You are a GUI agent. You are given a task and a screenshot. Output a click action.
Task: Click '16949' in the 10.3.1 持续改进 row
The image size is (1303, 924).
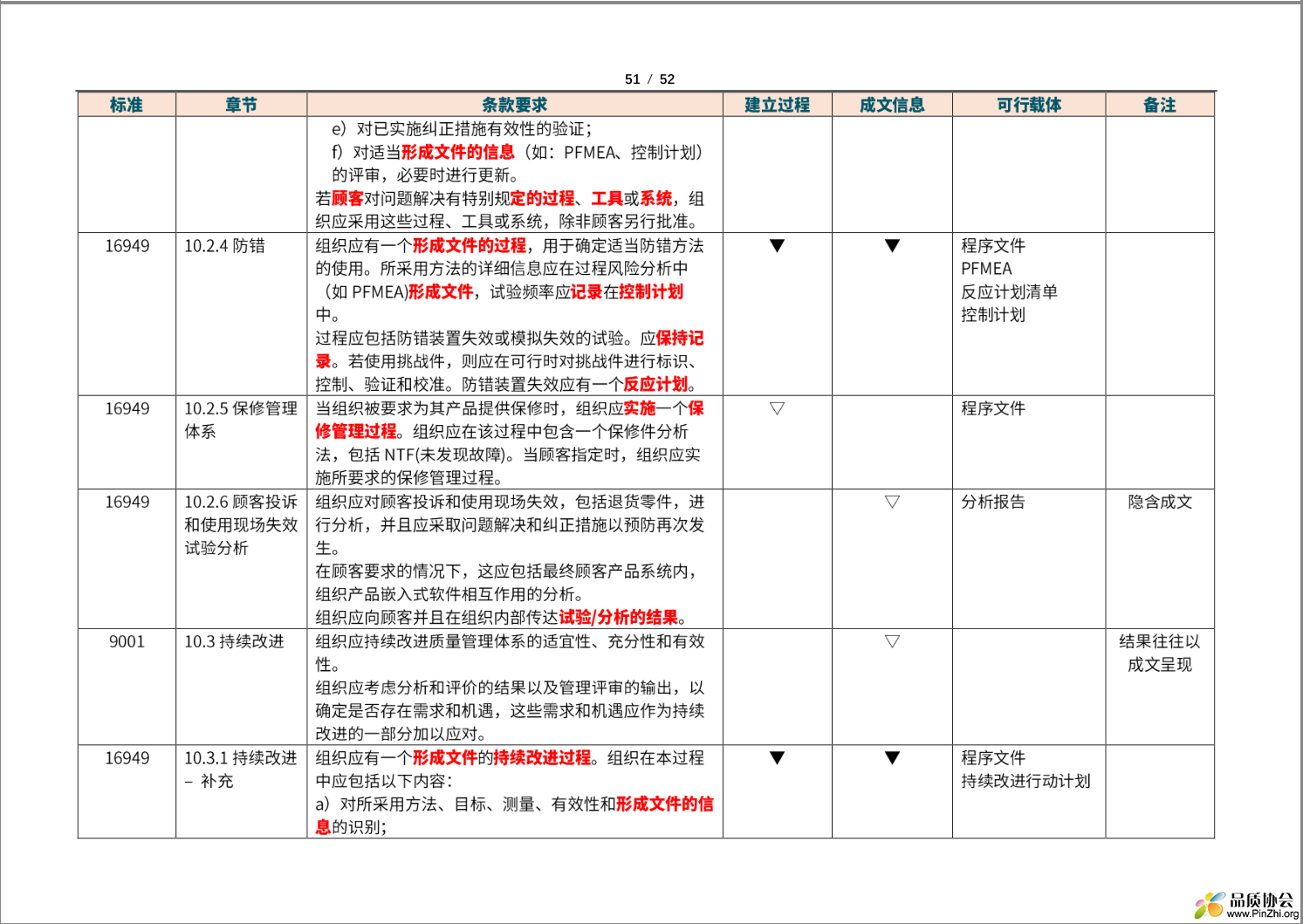[127, 758]
